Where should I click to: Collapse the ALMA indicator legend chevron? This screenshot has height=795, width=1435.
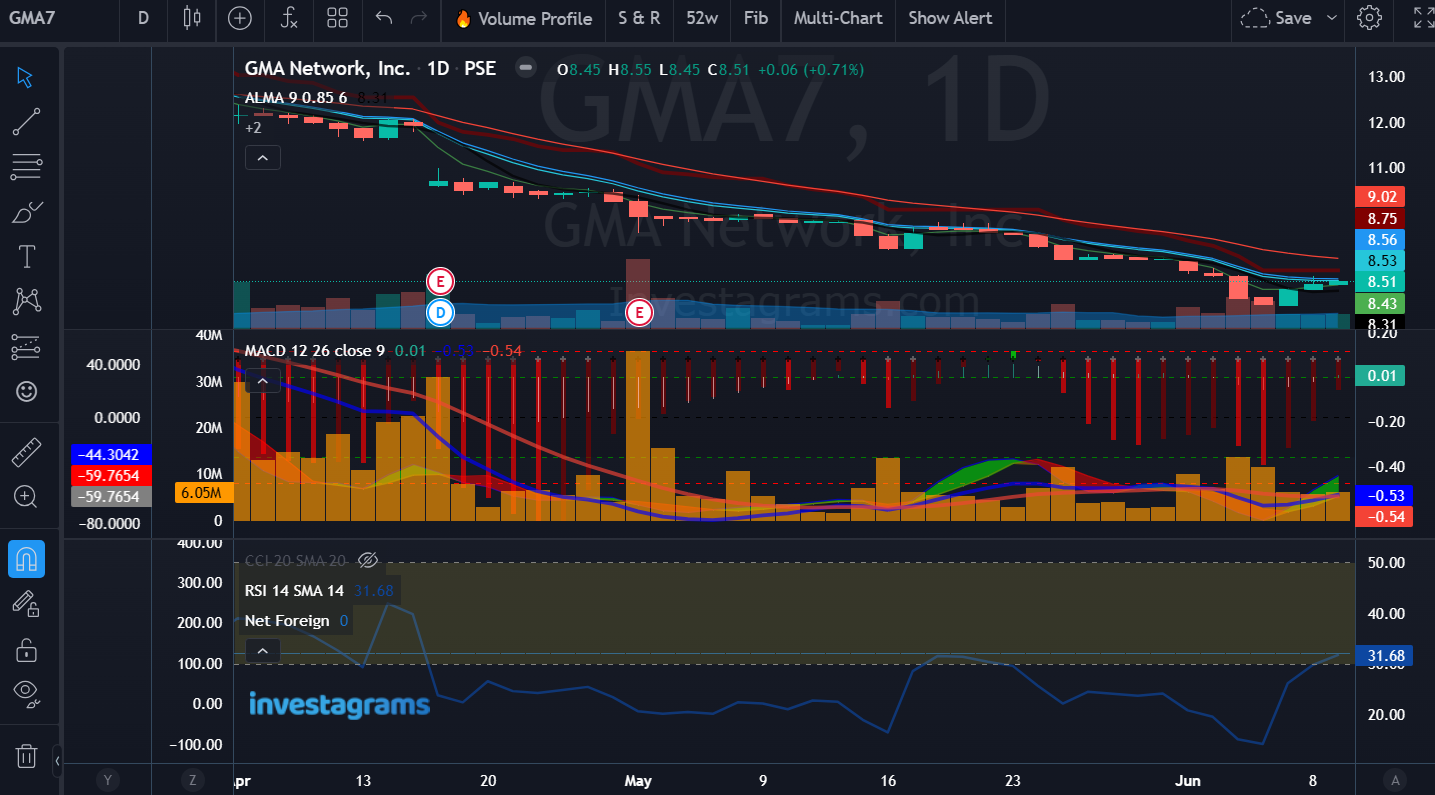[263, 157]
